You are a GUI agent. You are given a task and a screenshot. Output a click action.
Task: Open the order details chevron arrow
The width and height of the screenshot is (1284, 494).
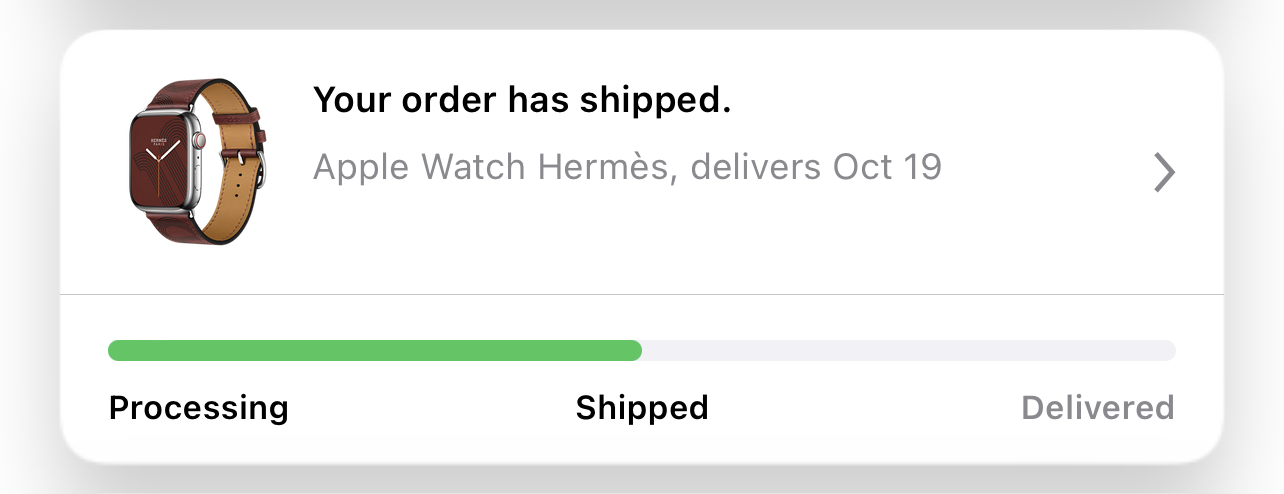(x=1163, y=173)
